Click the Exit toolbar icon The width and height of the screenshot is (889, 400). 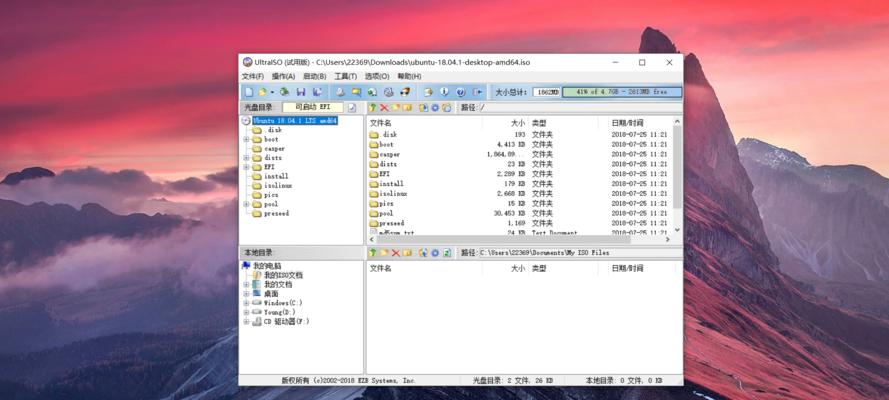click(x=477, y=92)
